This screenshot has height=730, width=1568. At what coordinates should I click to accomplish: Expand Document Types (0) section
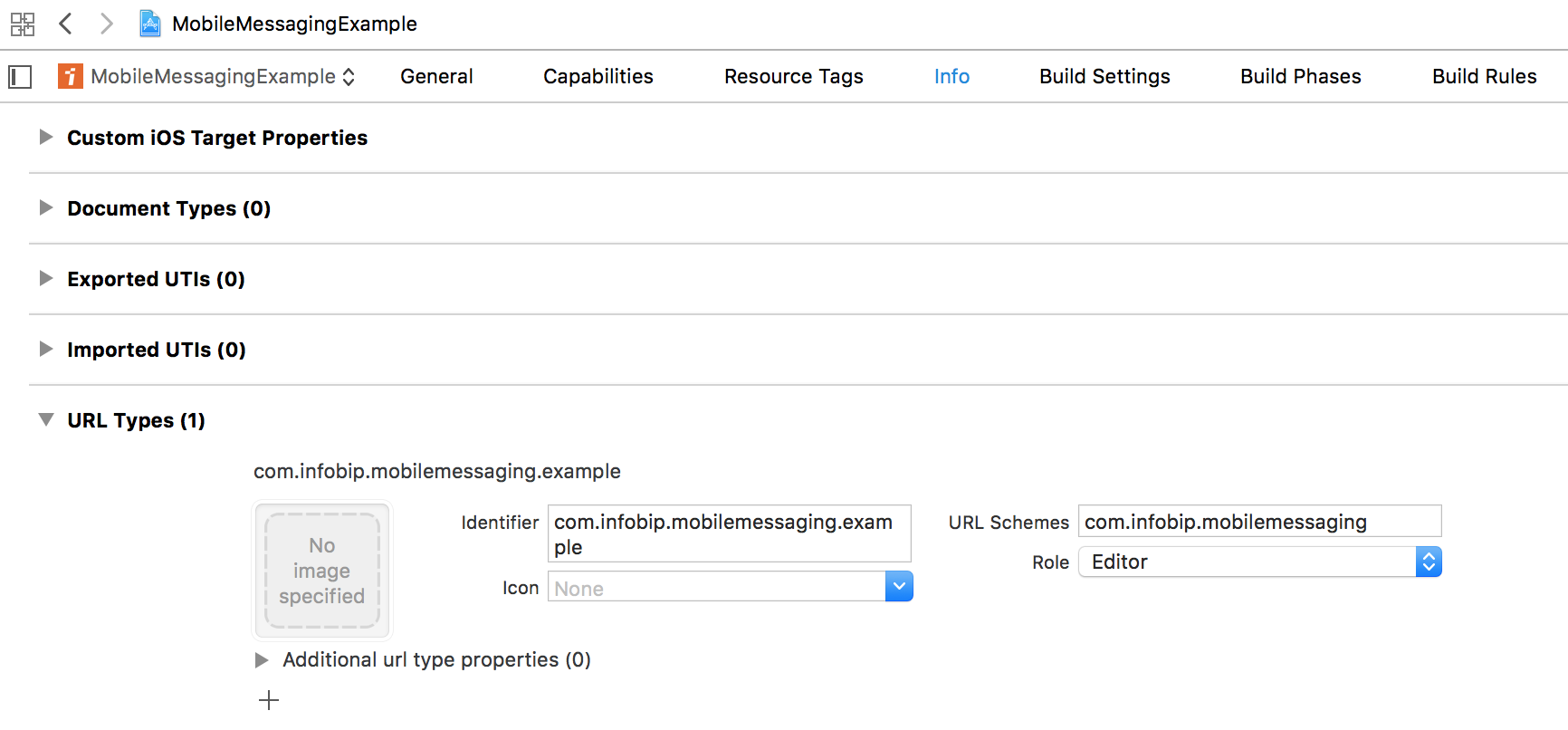pos(46,207)
